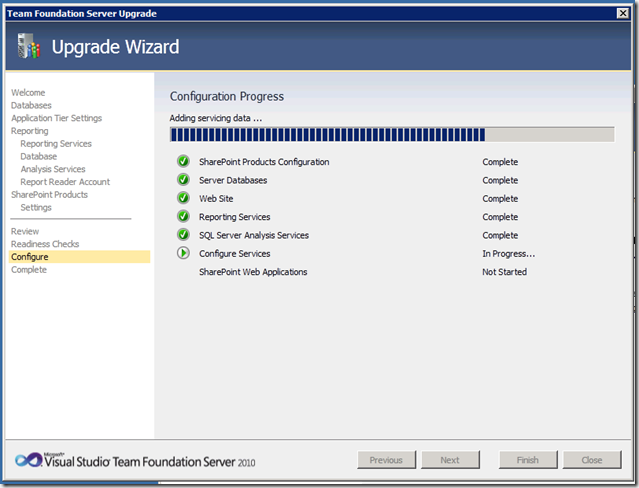Click the Finish button
The image size is (639, 488).
coord(527,460)
